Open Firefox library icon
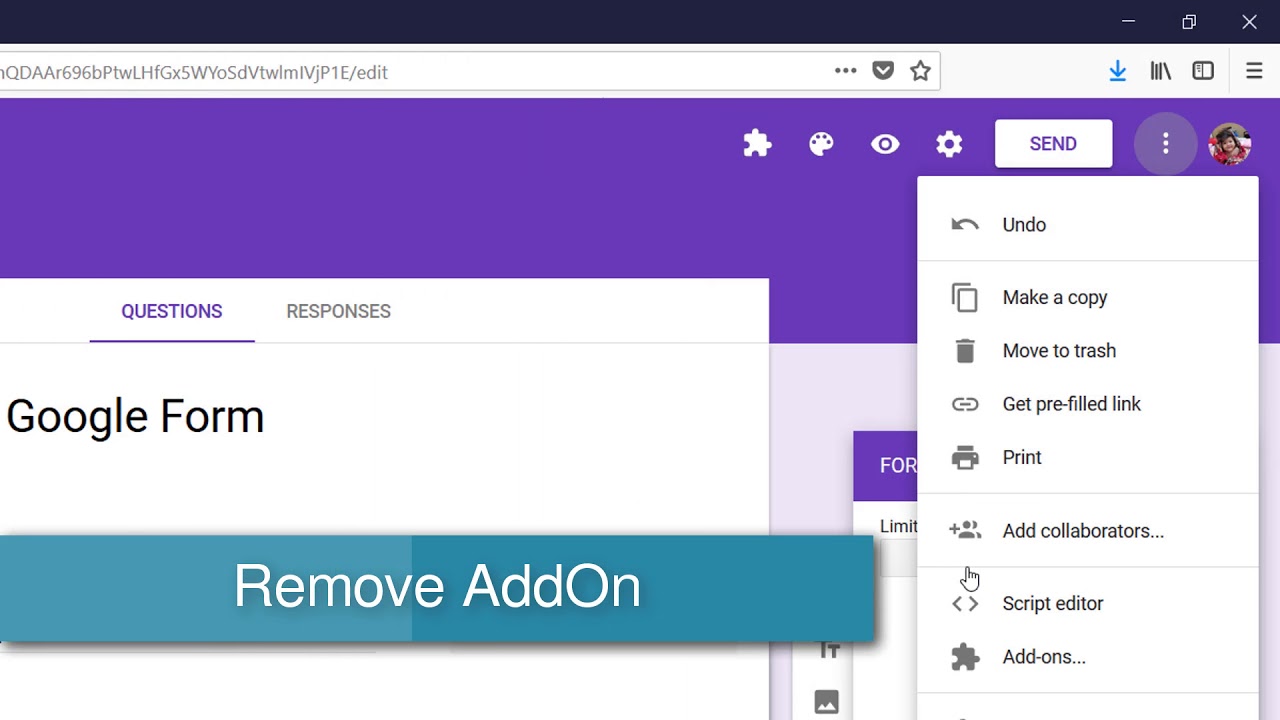 [1161, 71]
